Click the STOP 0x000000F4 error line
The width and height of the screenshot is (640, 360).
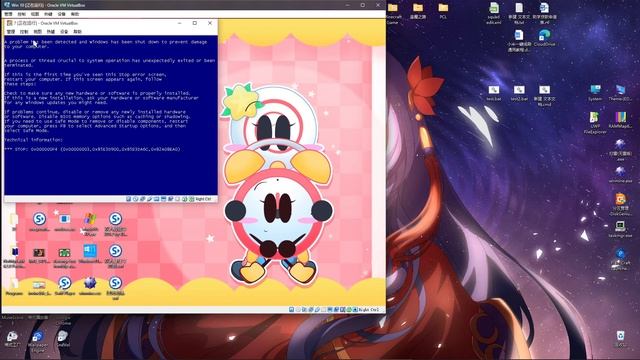pyautogui.click(x=92, y=149)
